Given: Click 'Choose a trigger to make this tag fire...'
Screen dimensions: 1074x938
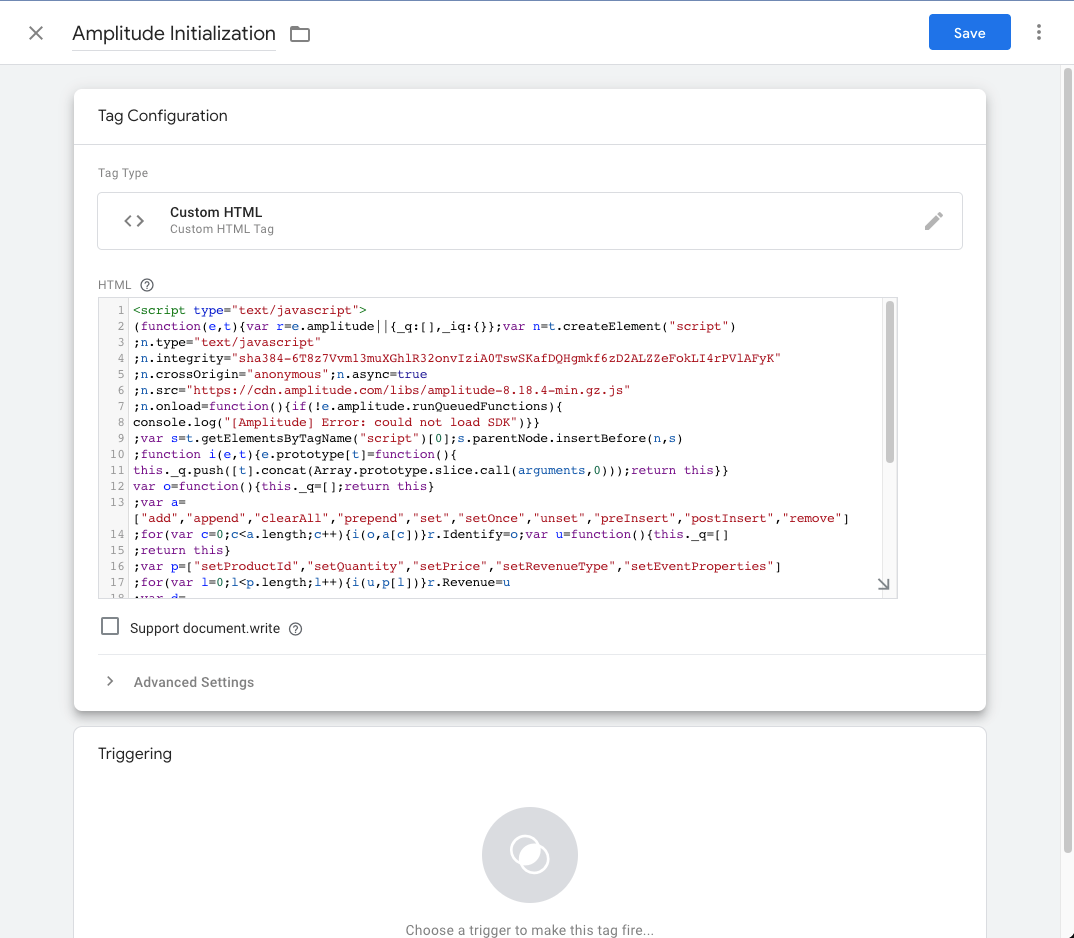Looking at the screenshot, I should 529,930.
